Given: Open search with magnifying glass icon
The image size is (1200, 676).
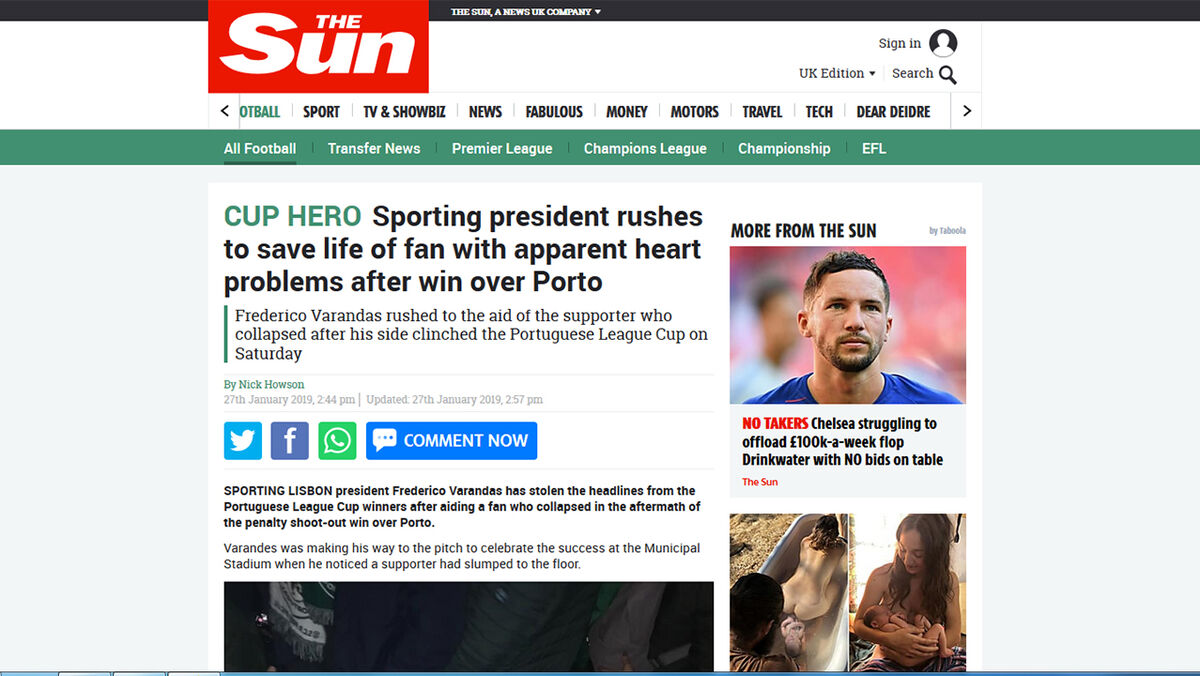Looking at the screenshot, I should (x=948, y=74).
